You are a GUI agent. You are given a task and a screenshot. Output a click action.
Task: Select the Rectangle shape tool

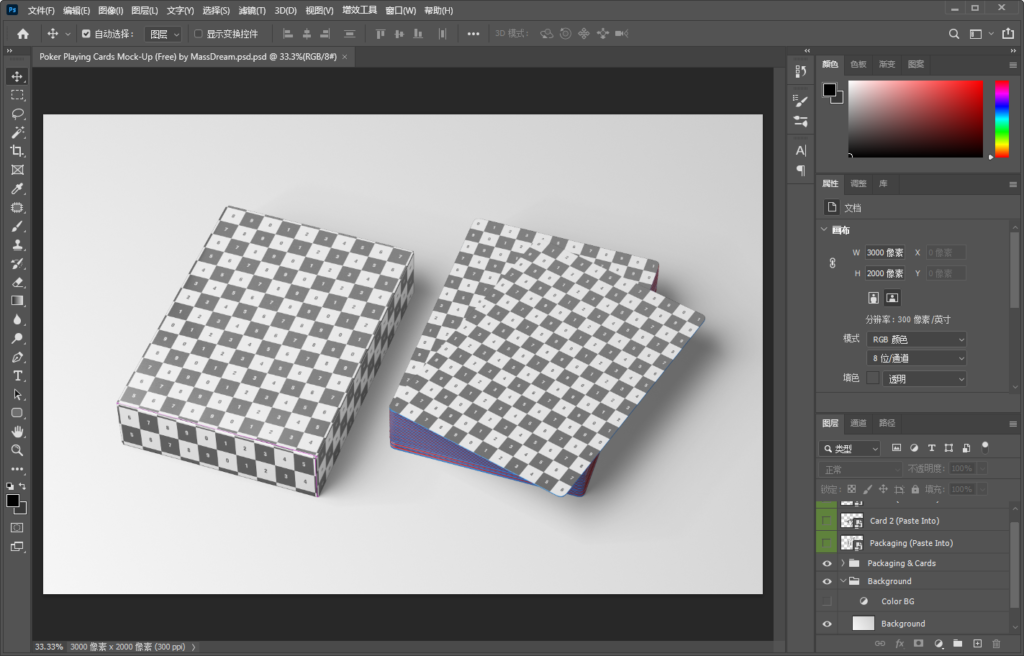[x=17, y=413]
